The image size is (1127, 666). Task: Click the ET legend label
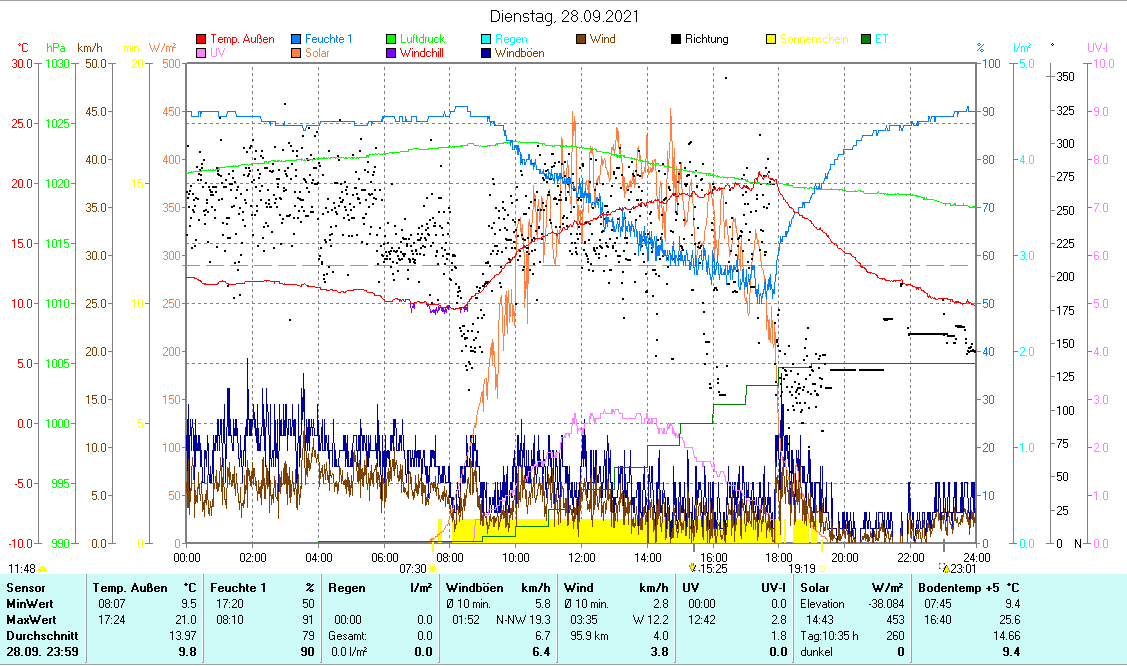(x=881, y=39)
